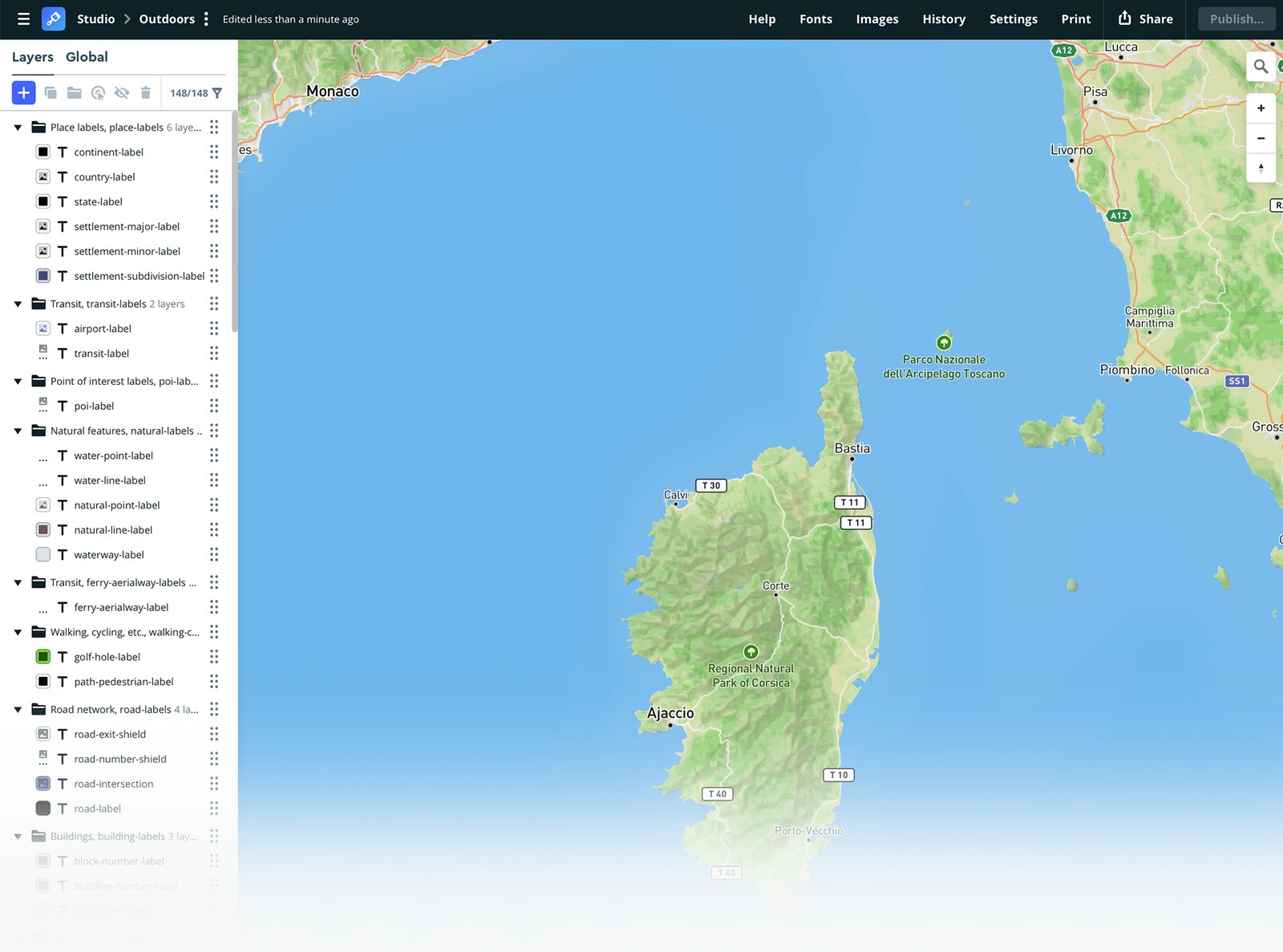1283x952 pixels.
Task: Click the park icon above Regional Natural Park of Corsica
Action: pyautogui.click(x=751, y=651)
